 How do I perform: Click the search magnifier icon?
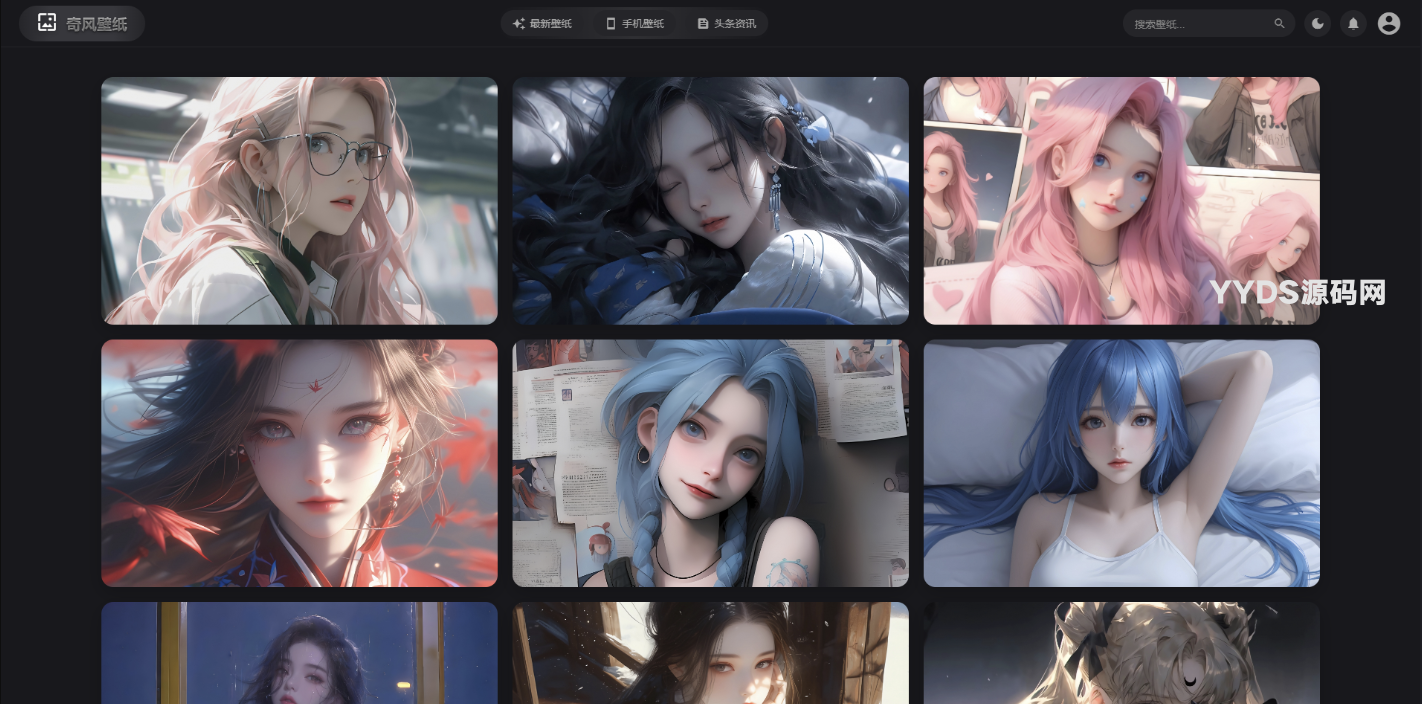point(1279,24)
